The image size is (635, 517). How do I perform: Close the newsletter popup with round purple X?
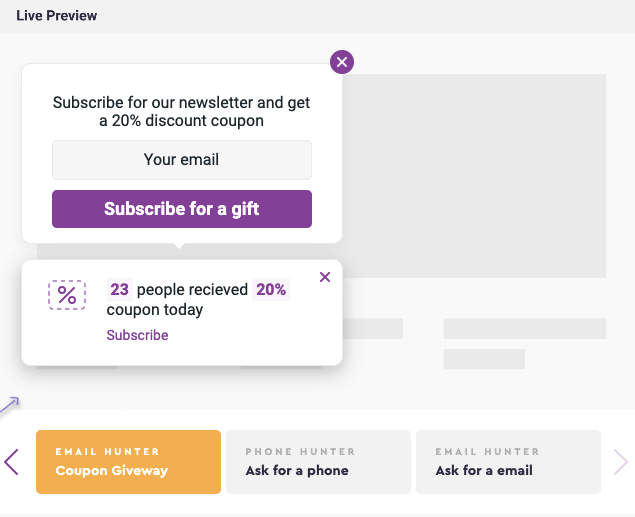tap(342, 62)
